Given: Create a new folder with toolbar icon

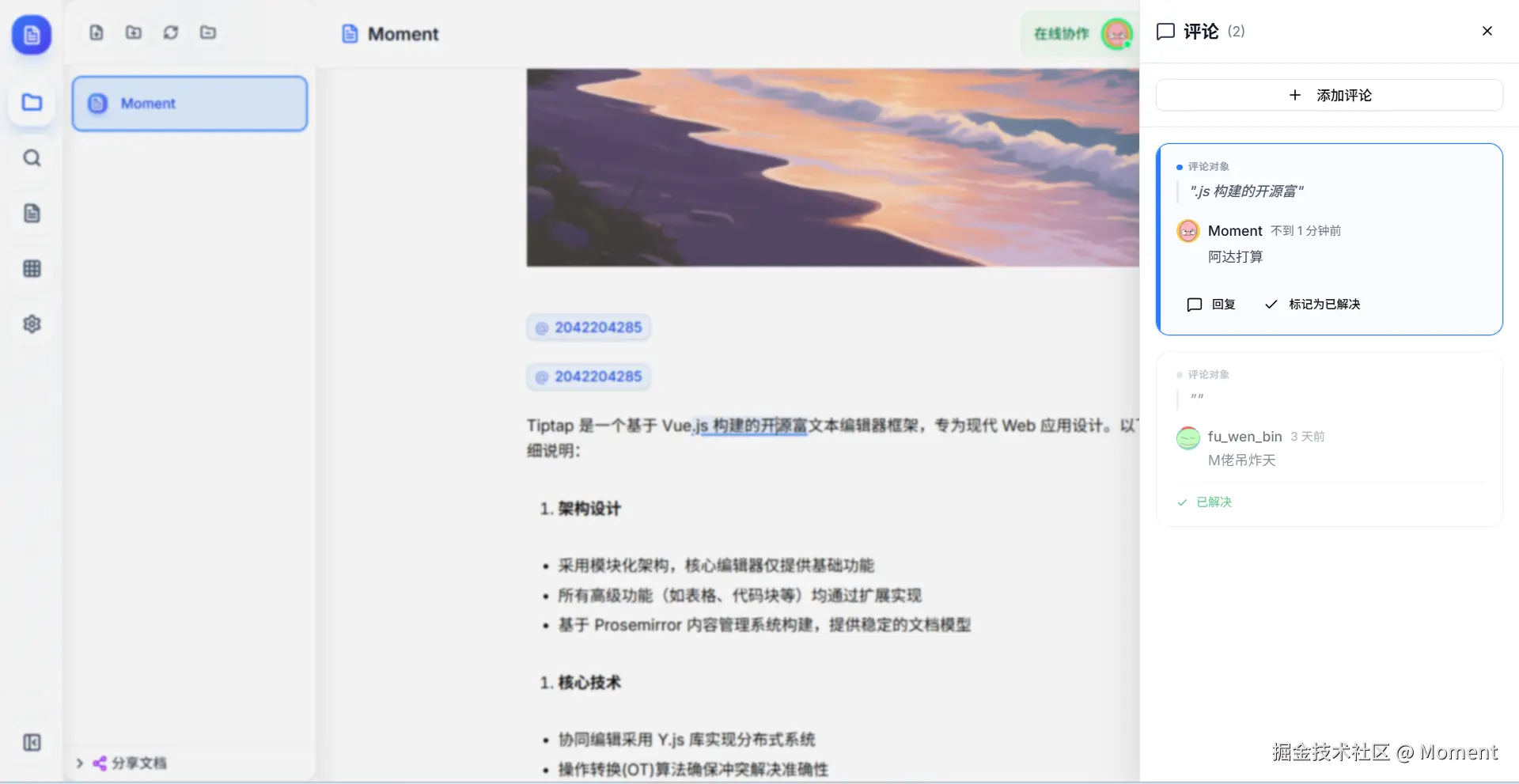Looking at the screenshot, I should click(x=133, y=32).
